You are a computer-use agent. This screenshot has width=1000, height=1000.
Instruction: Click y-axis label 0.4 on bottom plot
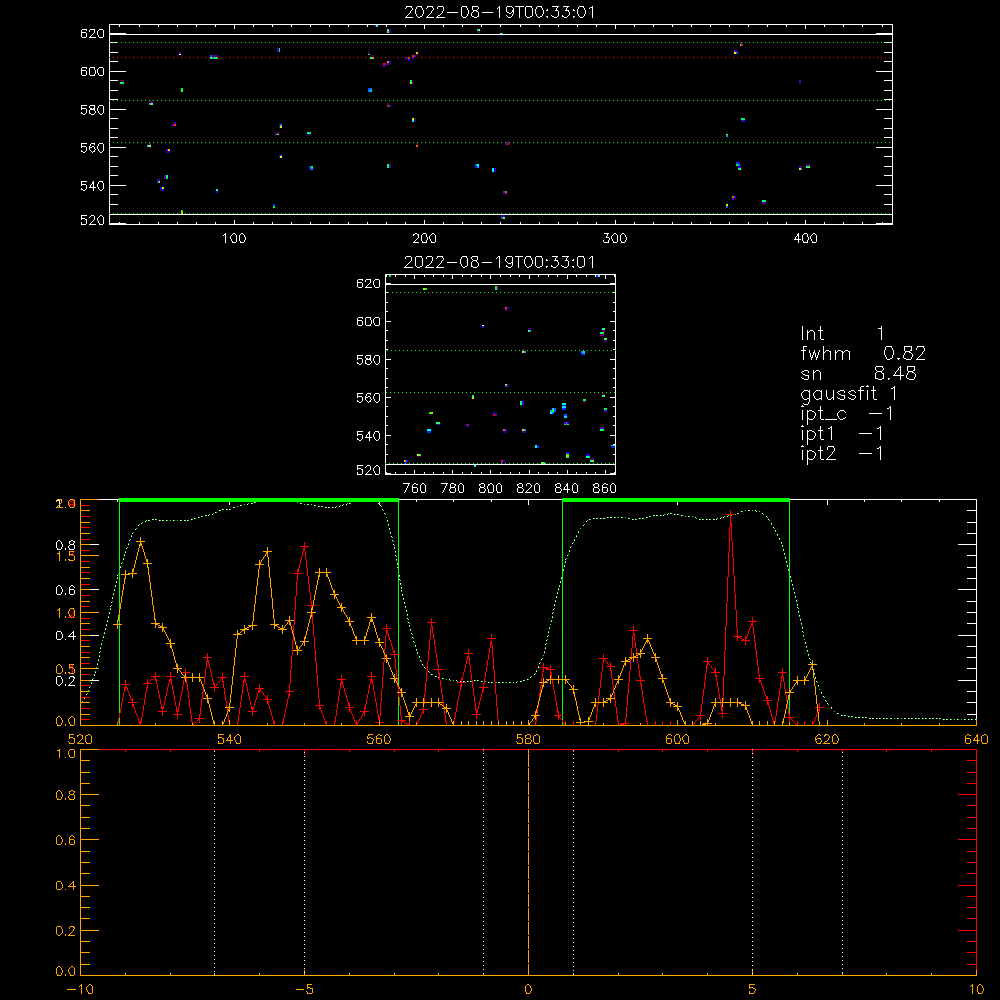coord(66,886)
